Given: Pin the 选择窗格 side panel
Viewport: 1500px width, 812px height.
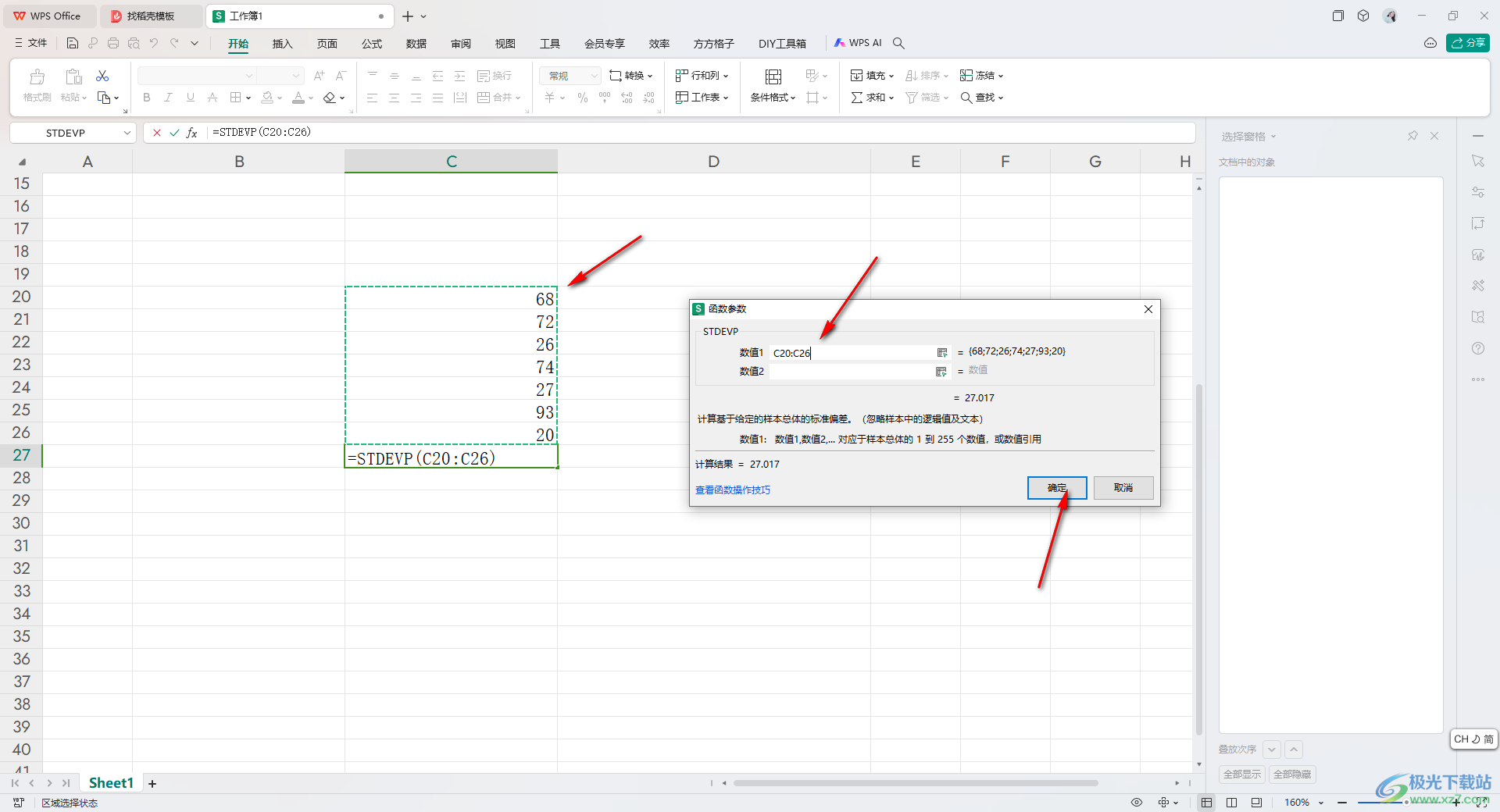Looking at the screenshot, I should [1412, 136].
